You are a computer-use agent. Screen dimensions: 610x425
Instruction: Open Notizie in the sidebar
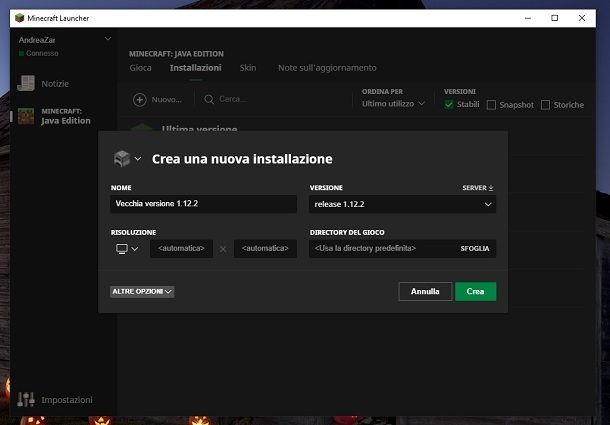click(x=43, y=84)
